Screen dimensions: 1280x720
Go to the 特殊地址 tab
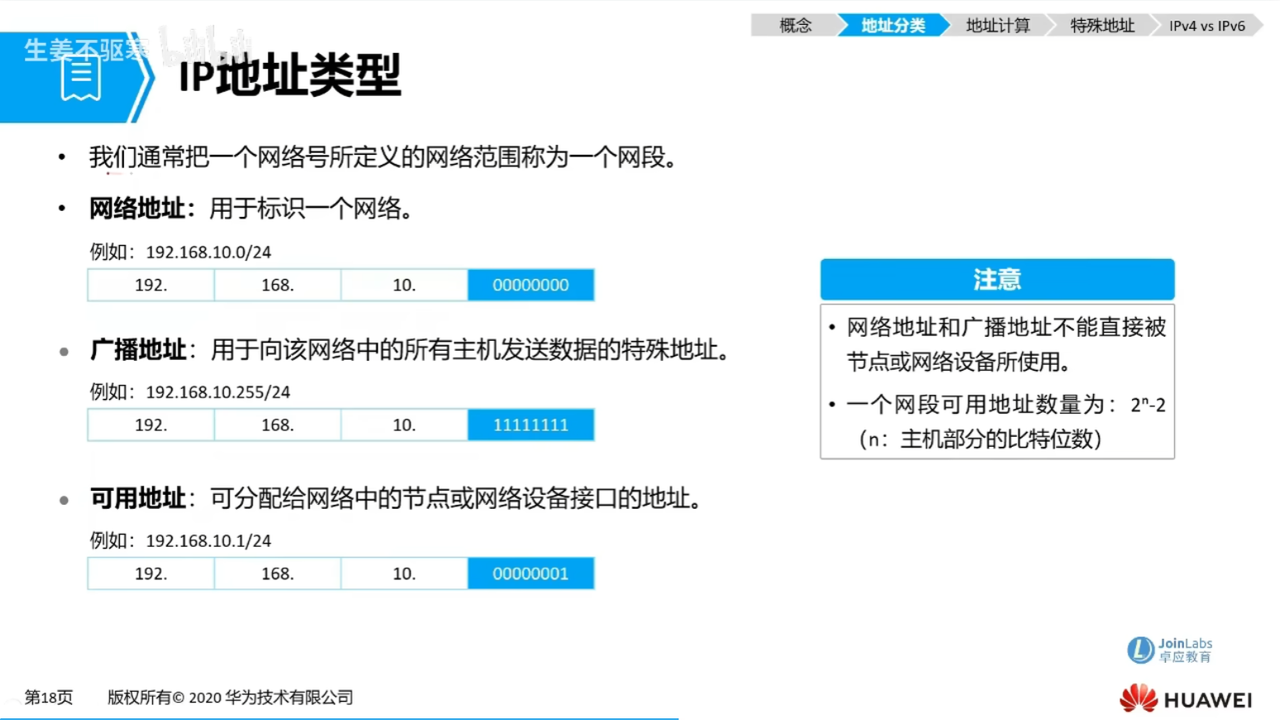[1102, 26]
